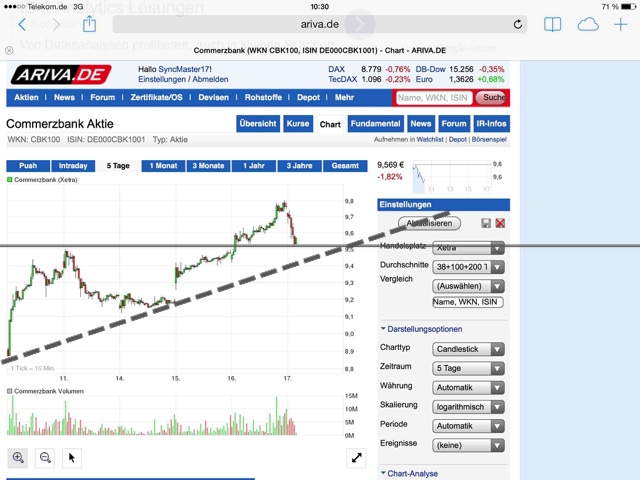Open the Forum menu in navigation bar

(102, 98)
